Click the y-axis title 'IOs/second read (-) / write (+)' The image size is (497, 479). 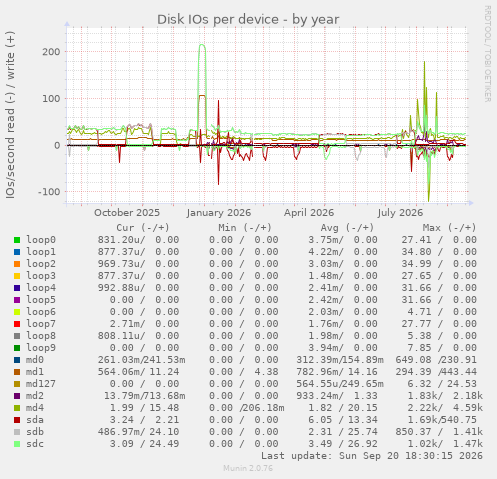(x=10, y=115)
